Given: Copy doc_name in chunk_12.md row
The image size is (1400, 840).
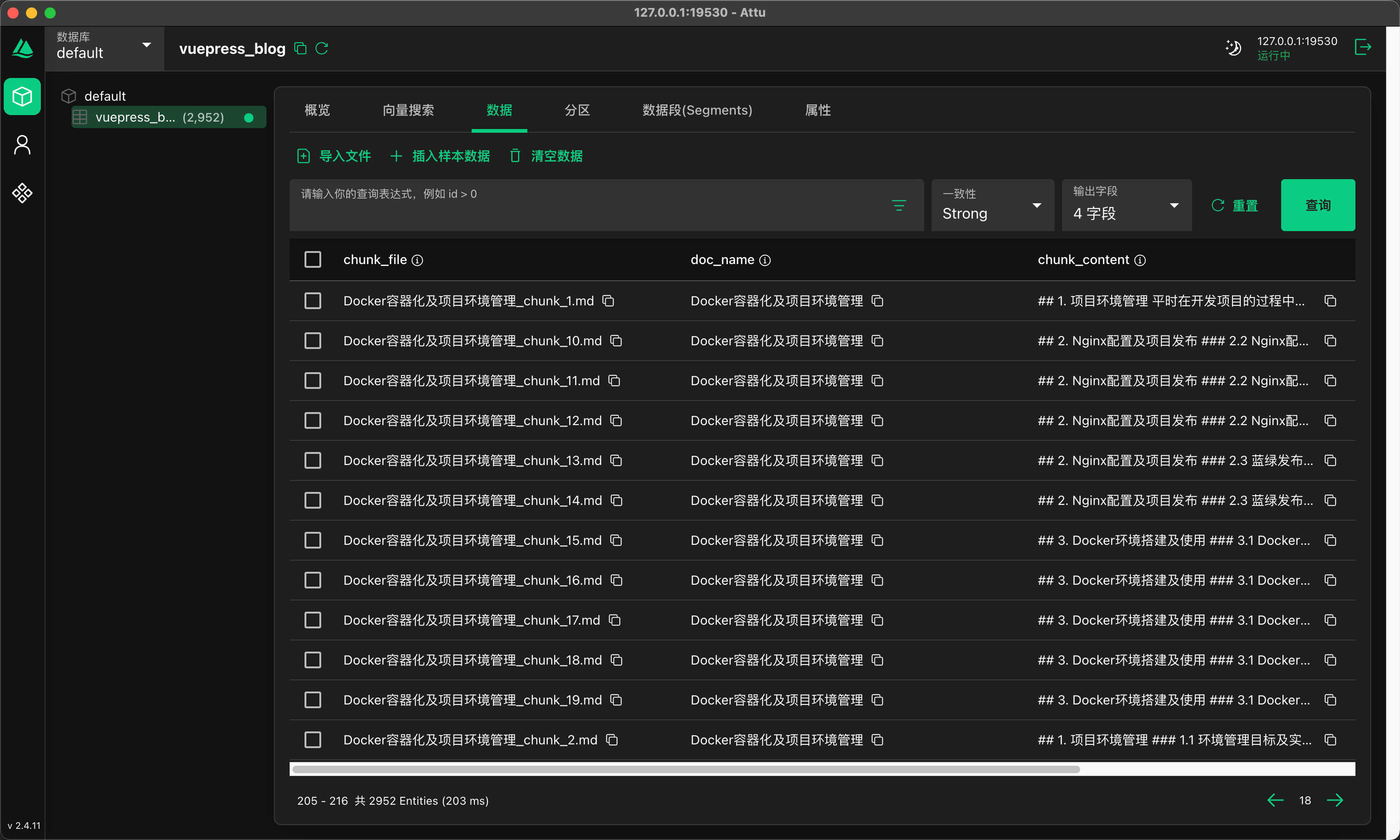Looking at the screenshot, I should point(877,420).
